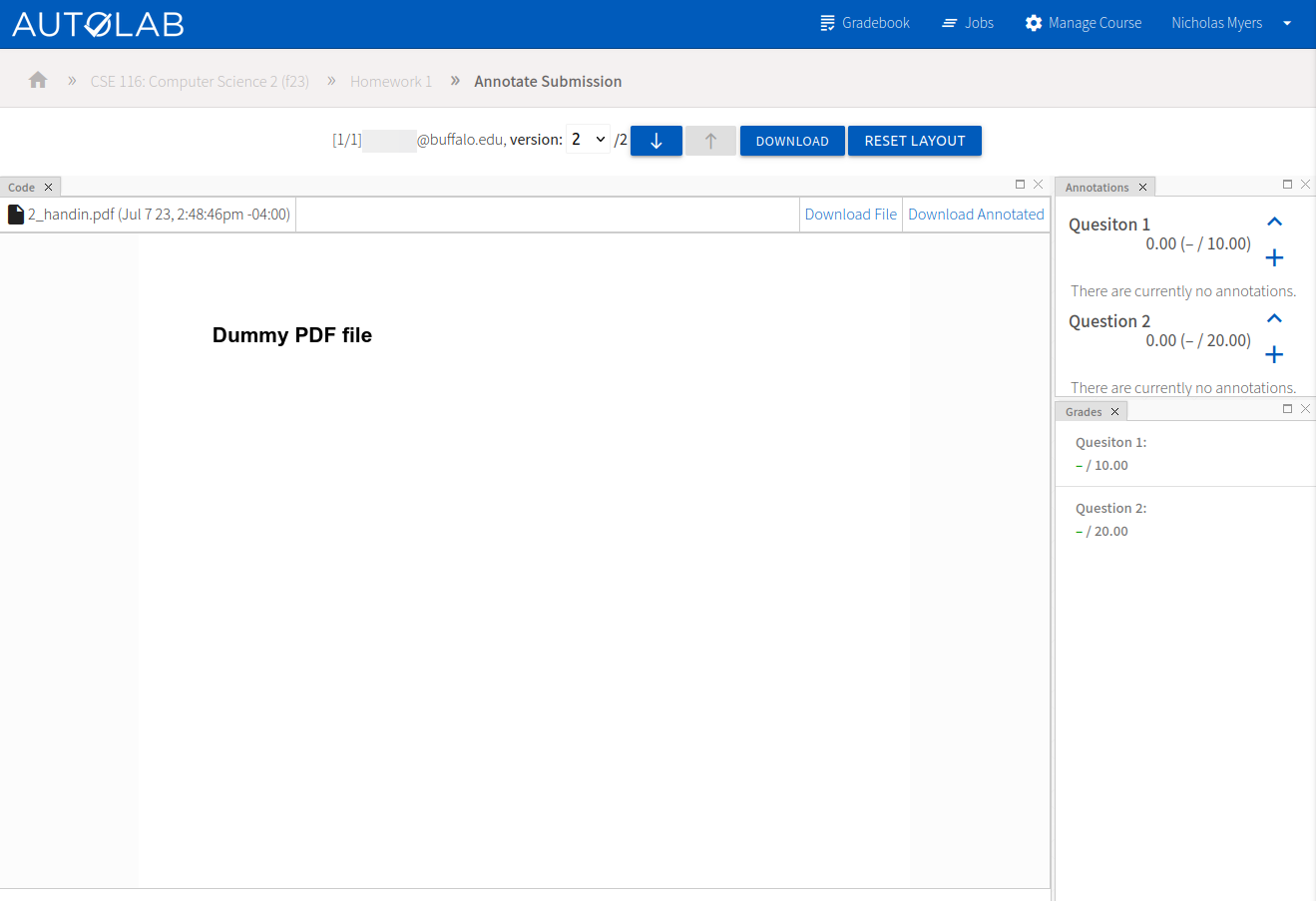
Task: Collapse Quesiton 1 annotations chevron
Action: (x=1274, y=223)
